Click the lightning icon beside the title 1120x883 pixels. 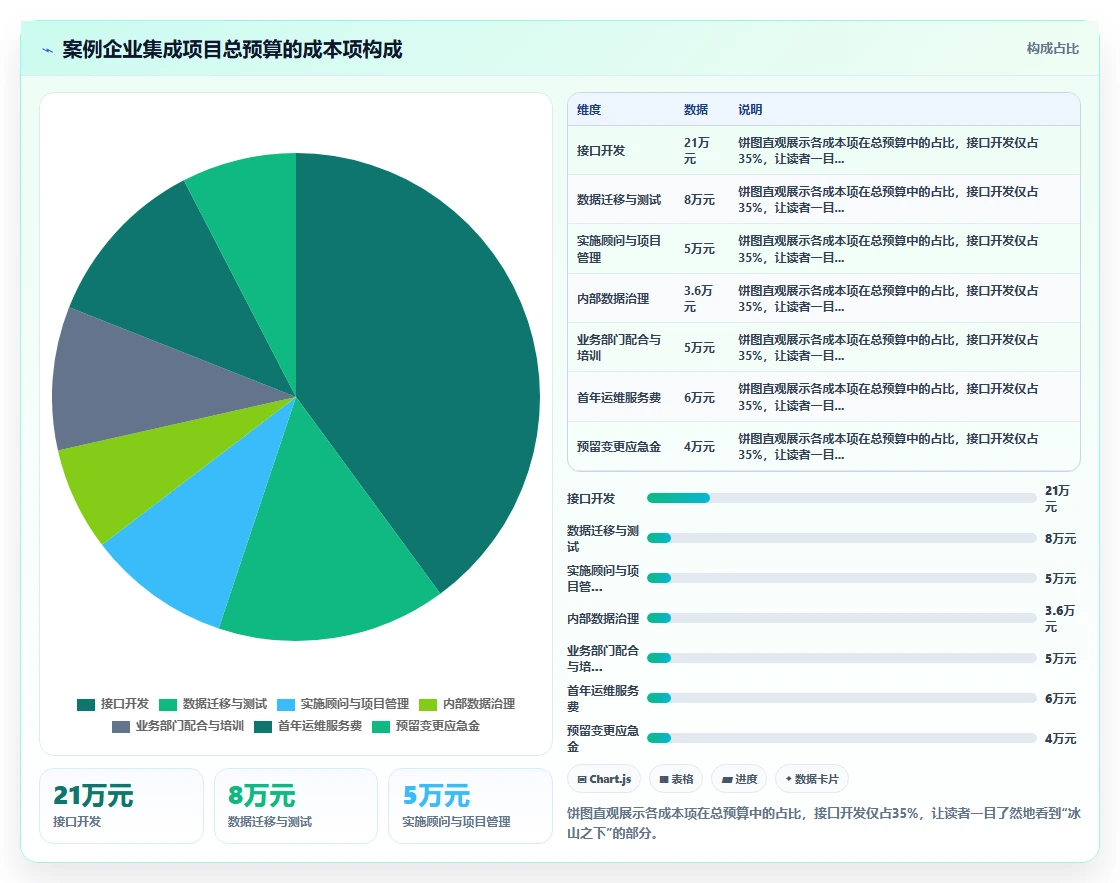48,50
